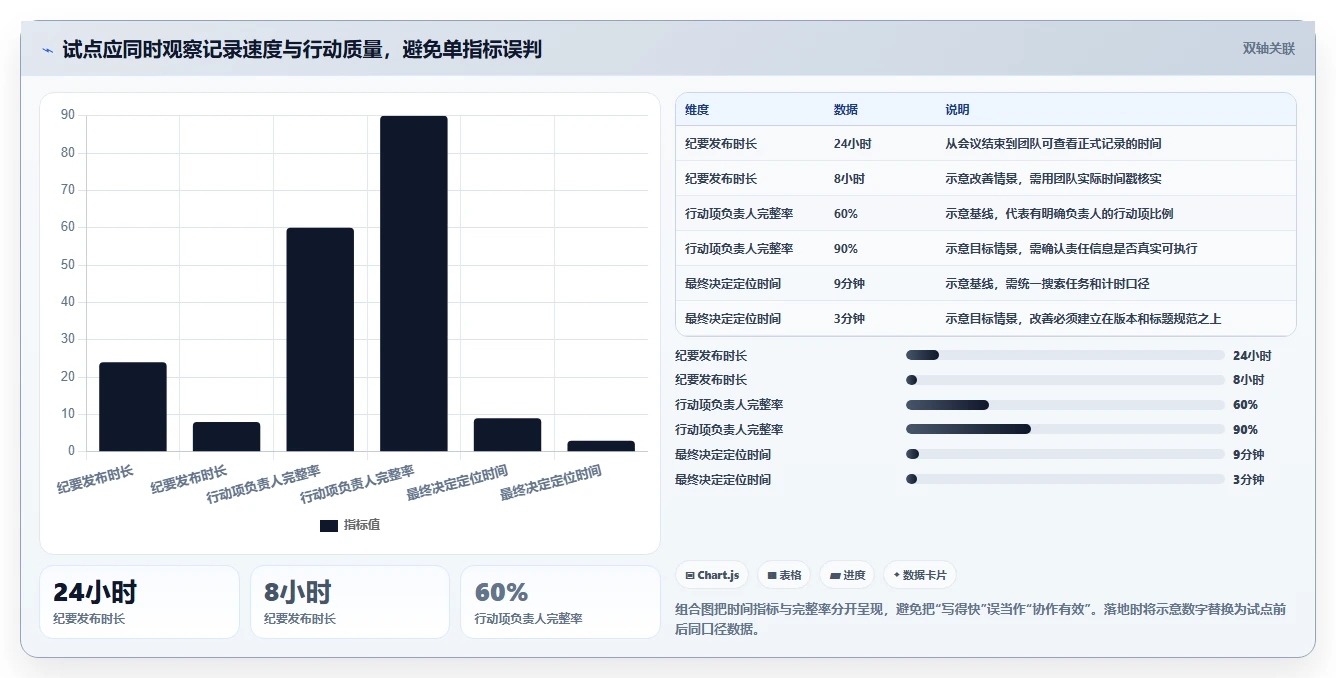Click the y-axis tick label 50
The image size is (1336, 678).
tap(68, 264)
